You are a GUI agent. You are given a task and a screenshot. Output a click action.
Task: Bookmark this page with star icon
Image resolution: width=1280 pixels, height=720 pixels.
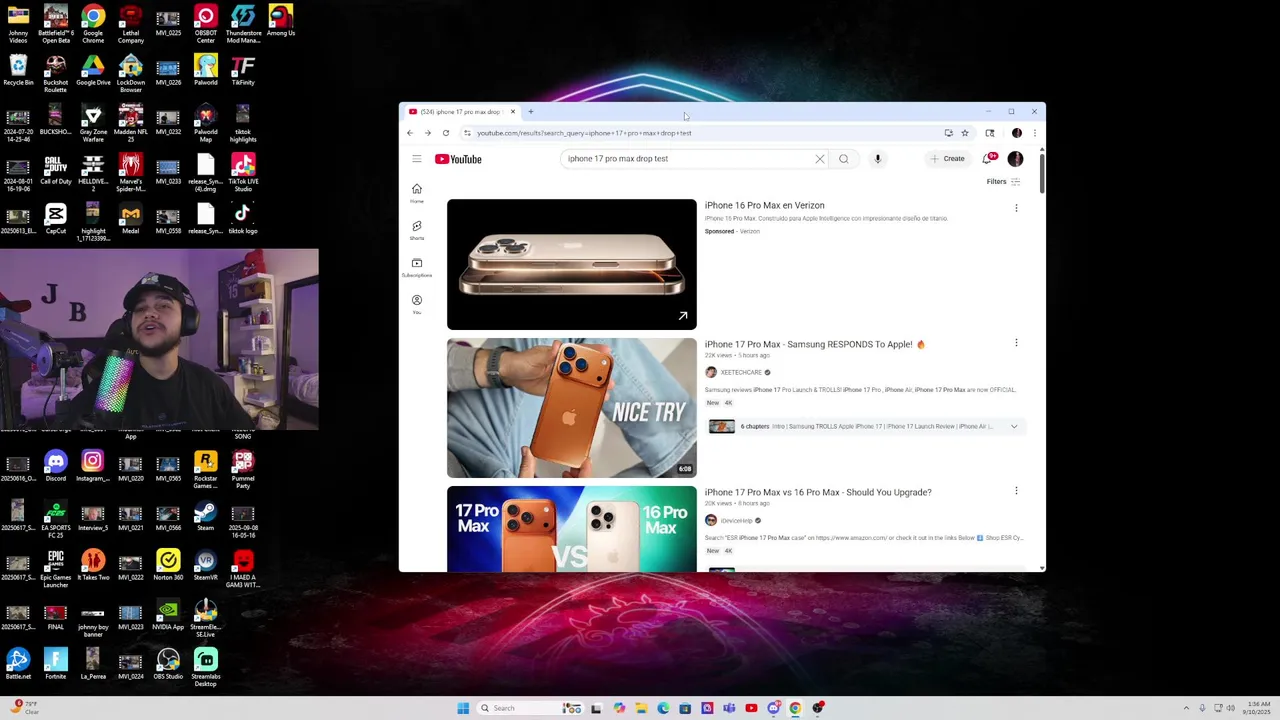point(965,133)
